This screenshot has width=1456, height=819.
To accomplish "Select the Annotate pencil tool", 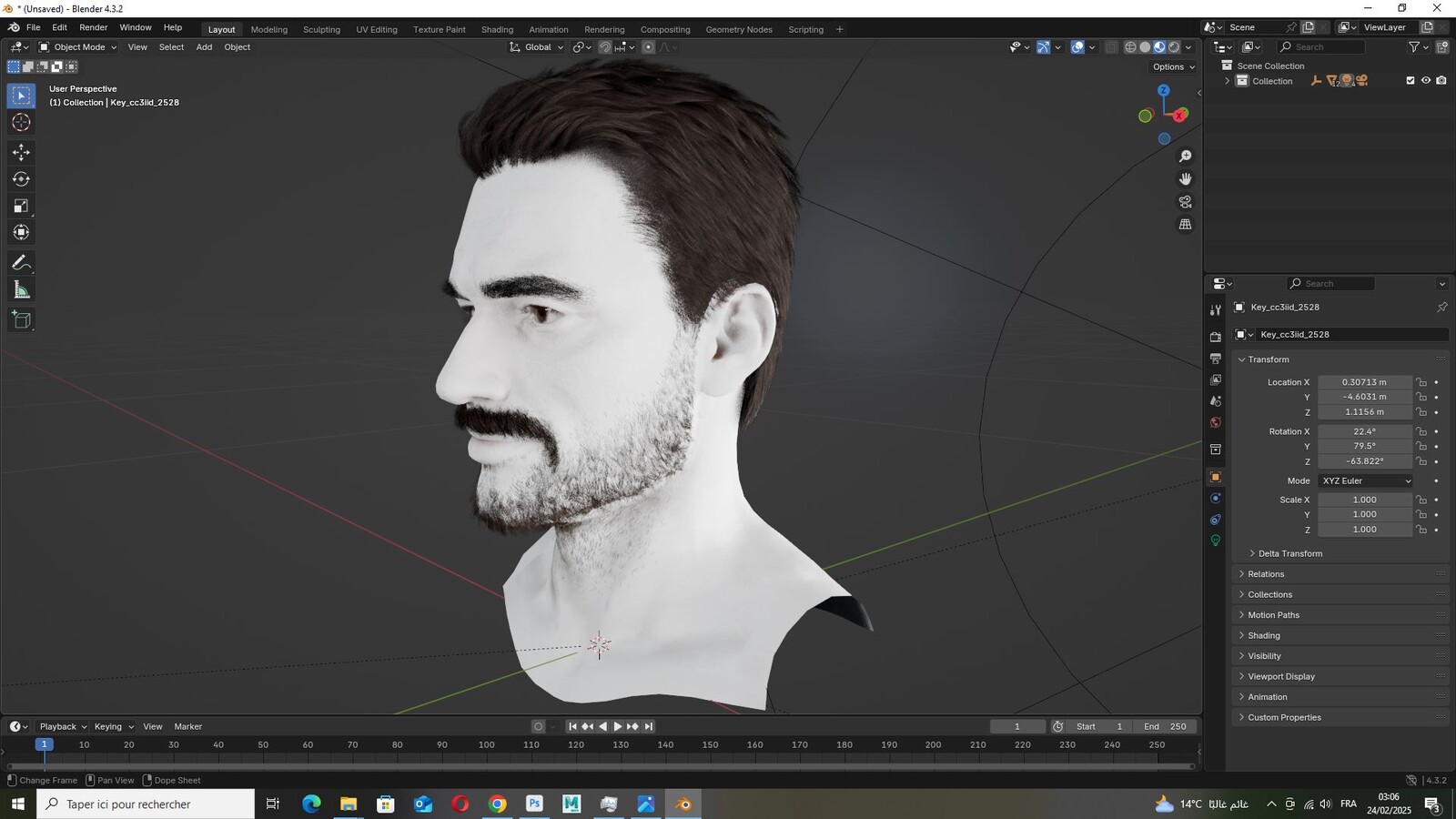I will pyautogui.click(x=21, y=263).
